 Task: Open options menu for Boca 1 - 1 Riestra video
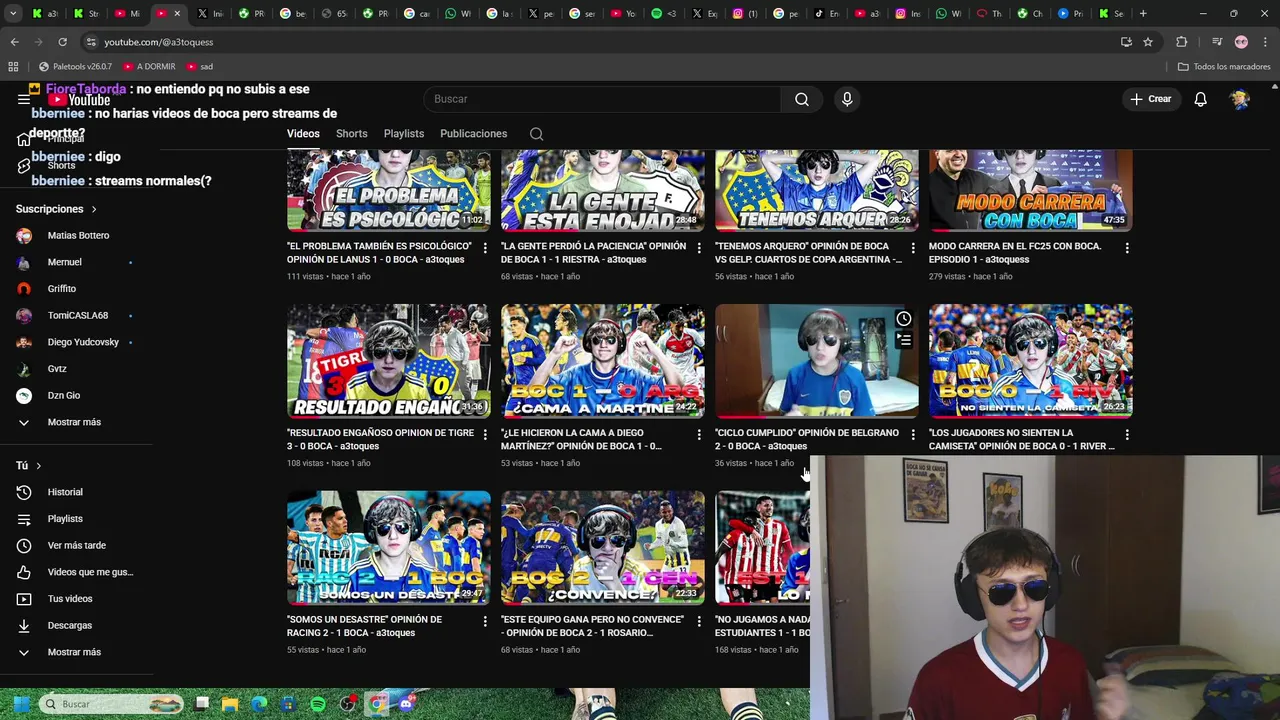(699, 247)
